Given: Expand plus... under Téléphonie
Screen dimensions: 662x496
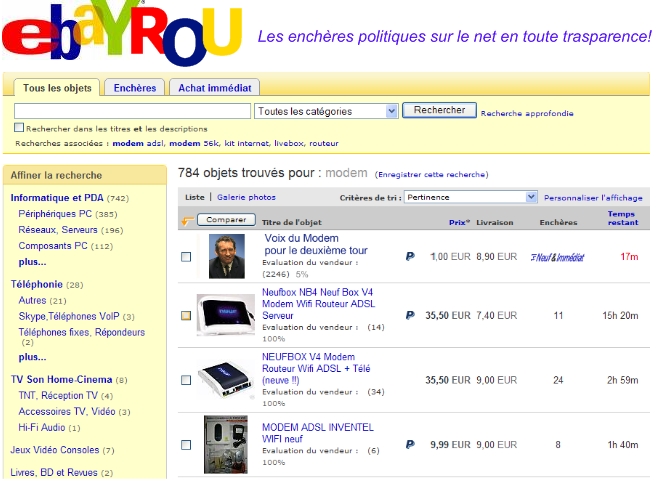Looking at the screenshot, I should point(32,357).
